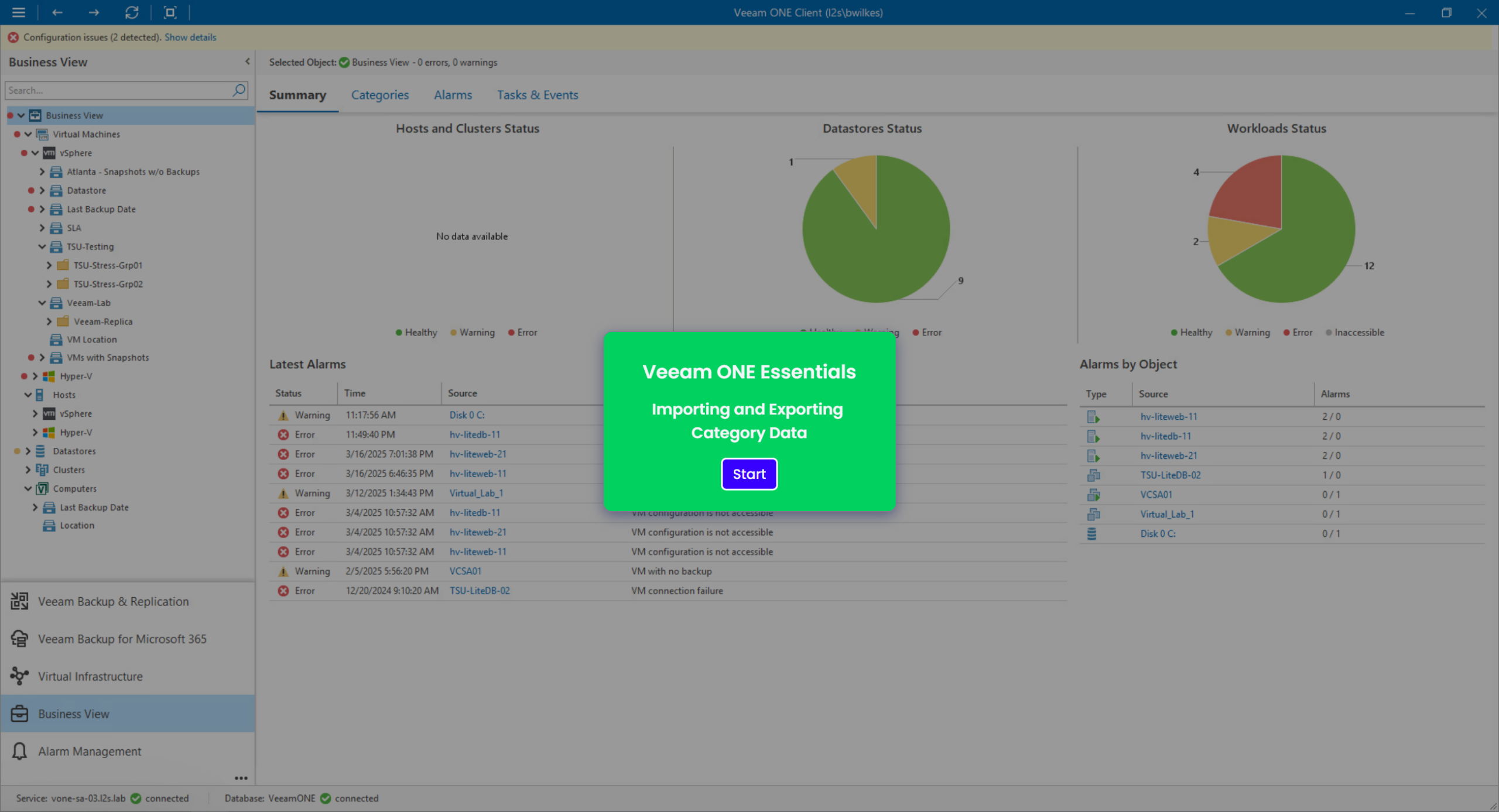Open Veeam Backup & Replication pane
Viewport: 1499px width, 812px height.
tap(113, 601)
